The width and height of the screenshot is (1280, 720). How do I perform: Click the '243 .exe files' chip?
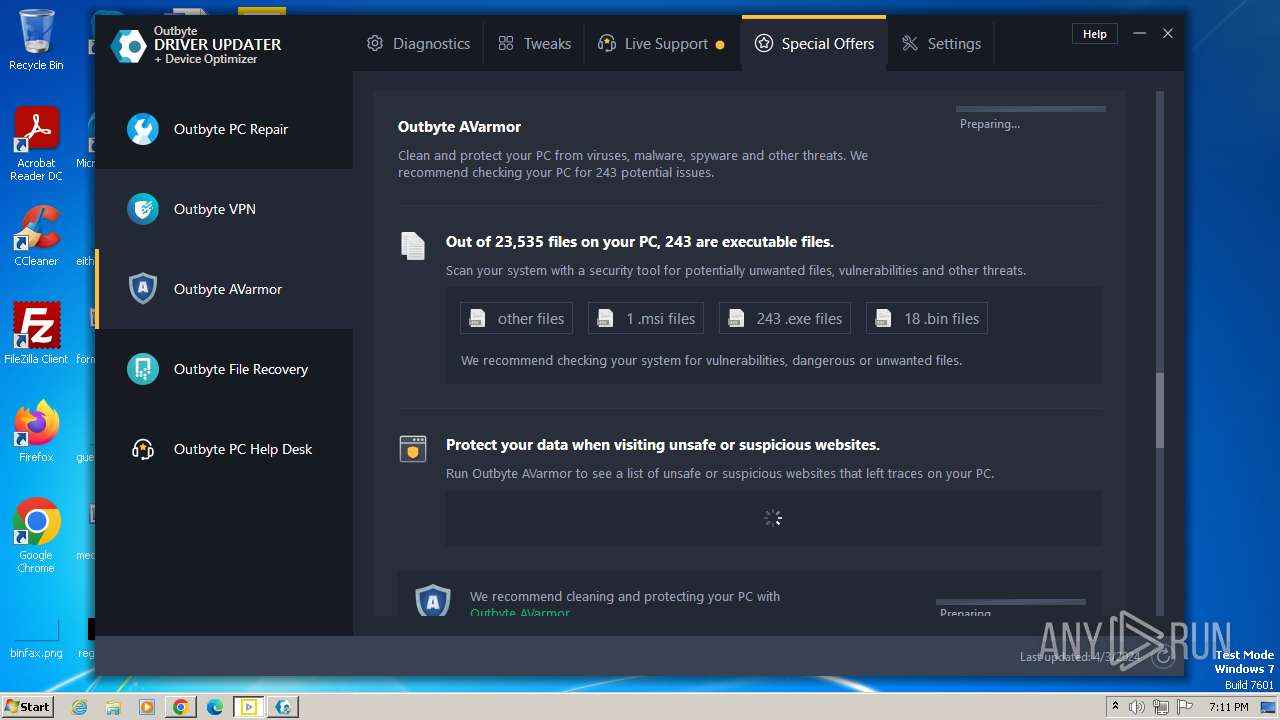click(x=785, y=318)
